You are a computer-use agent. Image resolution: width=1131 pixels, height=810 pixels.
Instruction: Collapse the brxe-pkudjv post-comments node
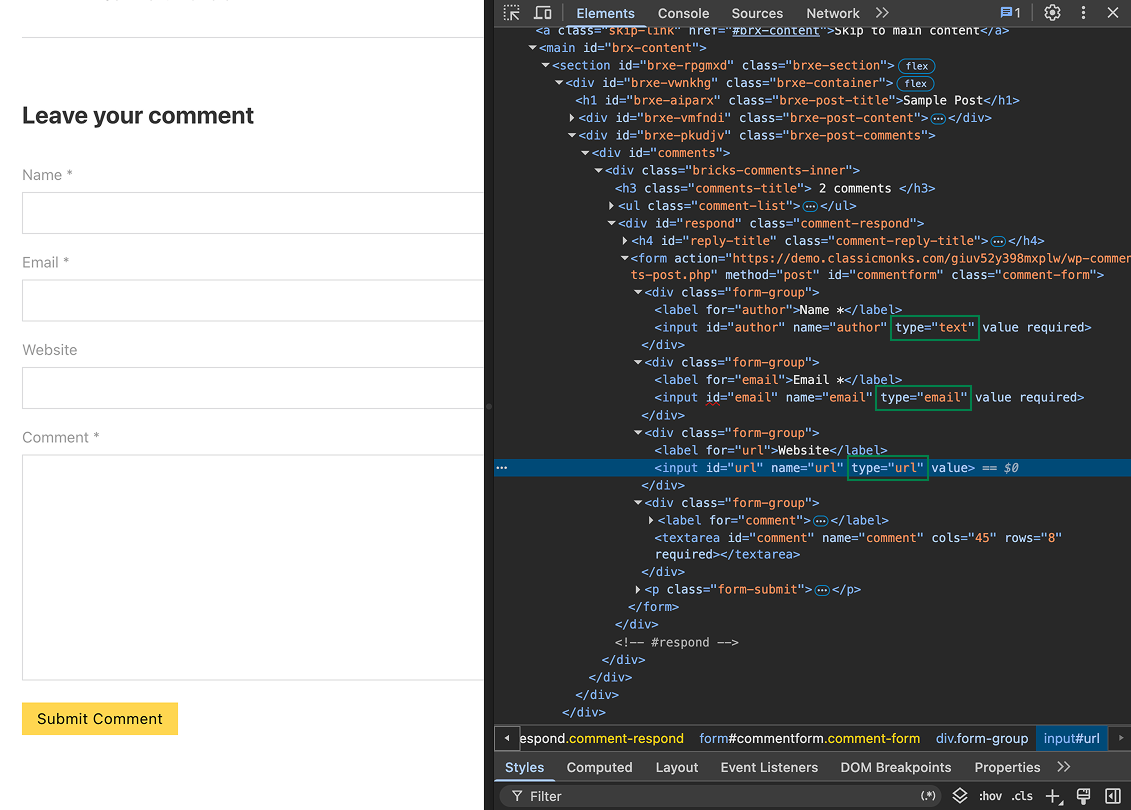(572, 136)
